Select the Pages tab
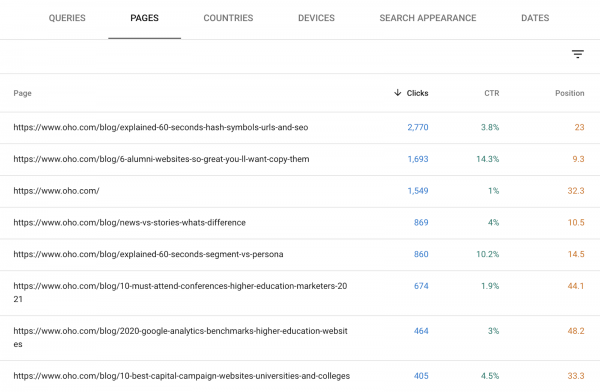 (x=144, y=18)
